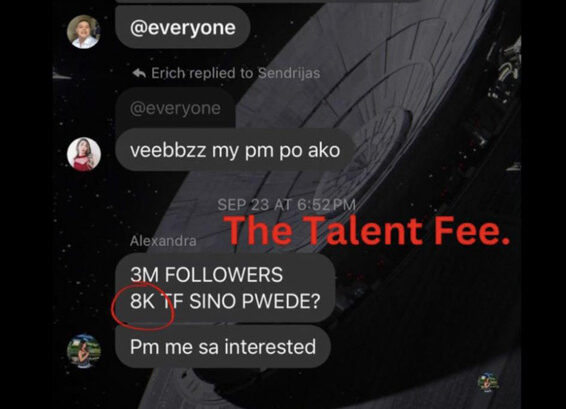The height and width of the screenshot is (409, 566).
Task: Click the red-circled '8K' text
Action: tap(142, 301)
